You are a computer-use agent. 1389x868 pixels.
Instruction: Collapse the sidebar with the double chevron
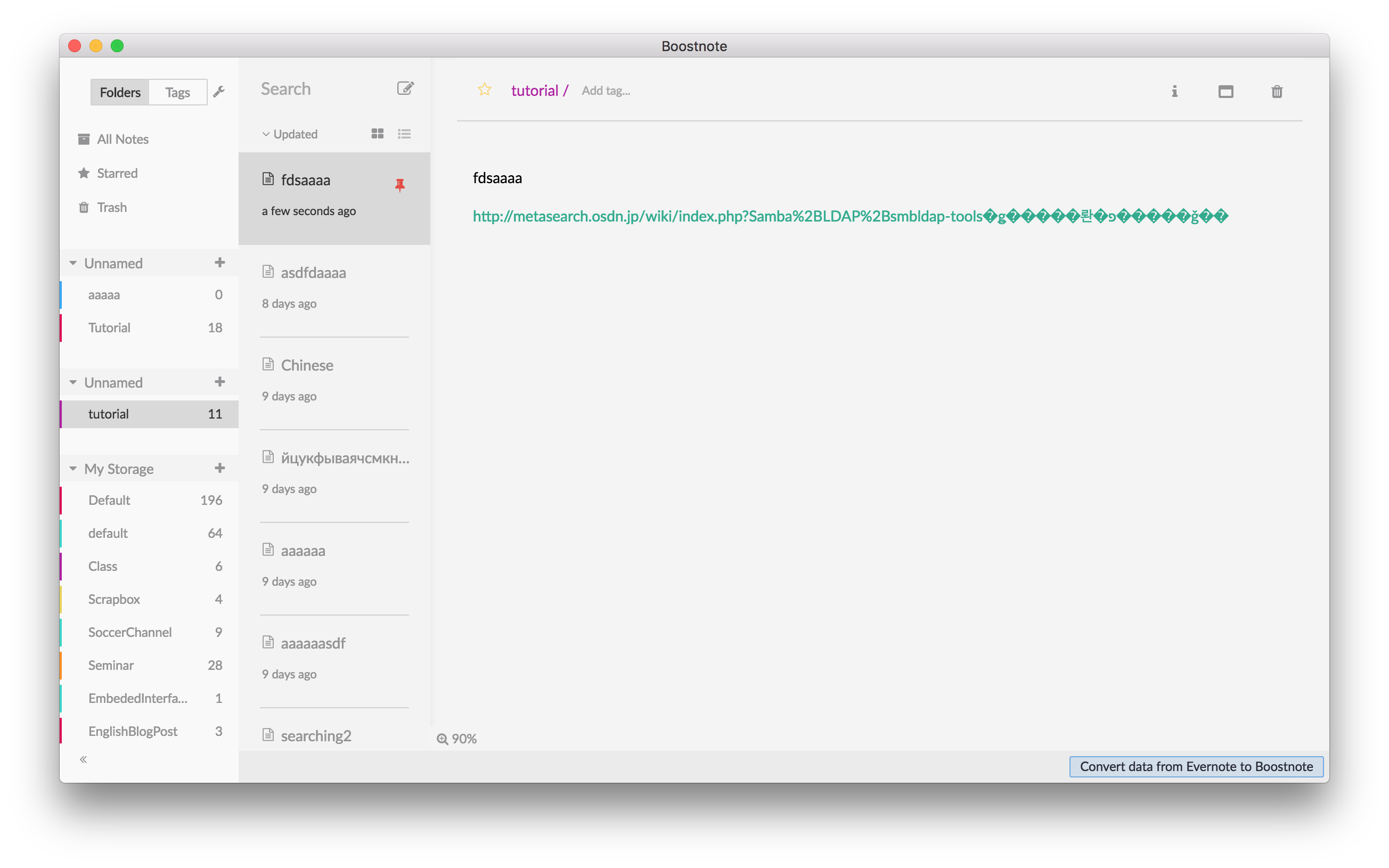[x=83, y=759]
